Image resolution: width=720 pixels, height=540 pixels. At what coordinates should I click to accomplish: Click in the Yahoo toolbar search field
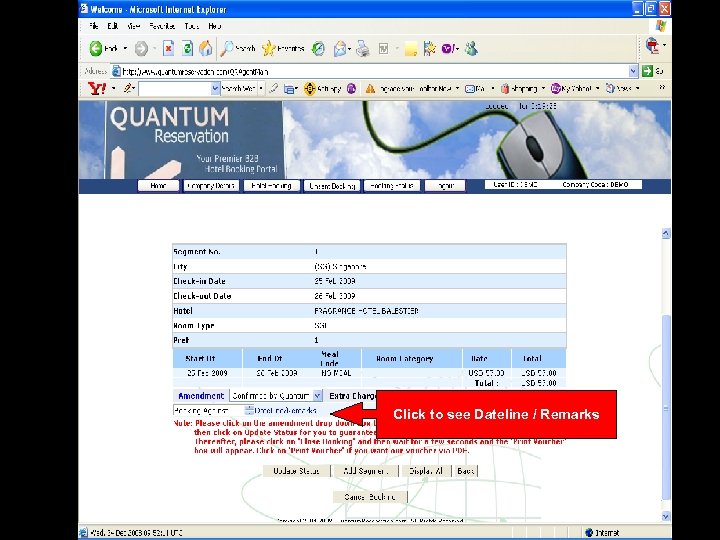tap(174, 88)
